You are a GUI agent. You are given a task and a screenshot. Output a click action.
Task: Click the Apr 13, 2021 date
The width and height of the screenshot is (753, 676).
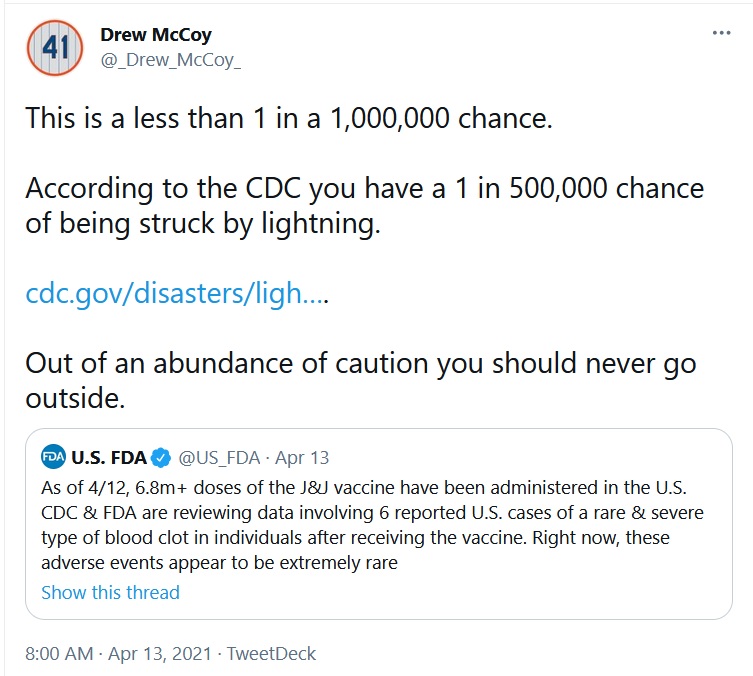[160, 653]
